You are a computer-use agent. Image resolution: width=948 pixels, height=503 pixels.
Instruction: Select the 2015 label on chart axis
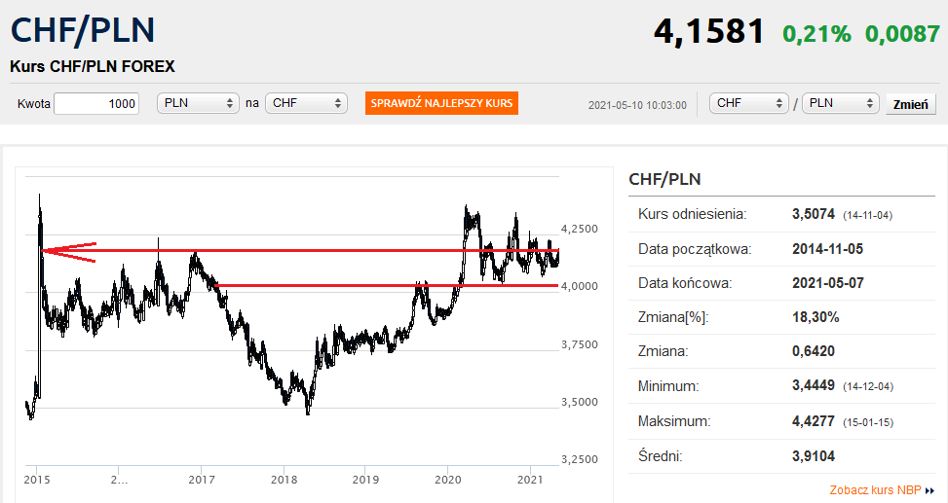point(36,477)
